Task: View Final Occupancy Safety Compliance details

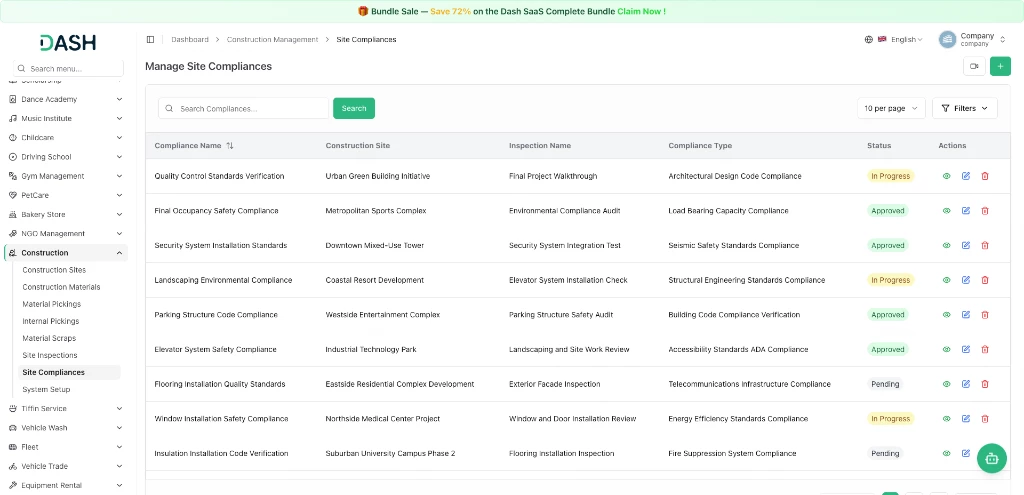Action: click(x=946, y=211)
